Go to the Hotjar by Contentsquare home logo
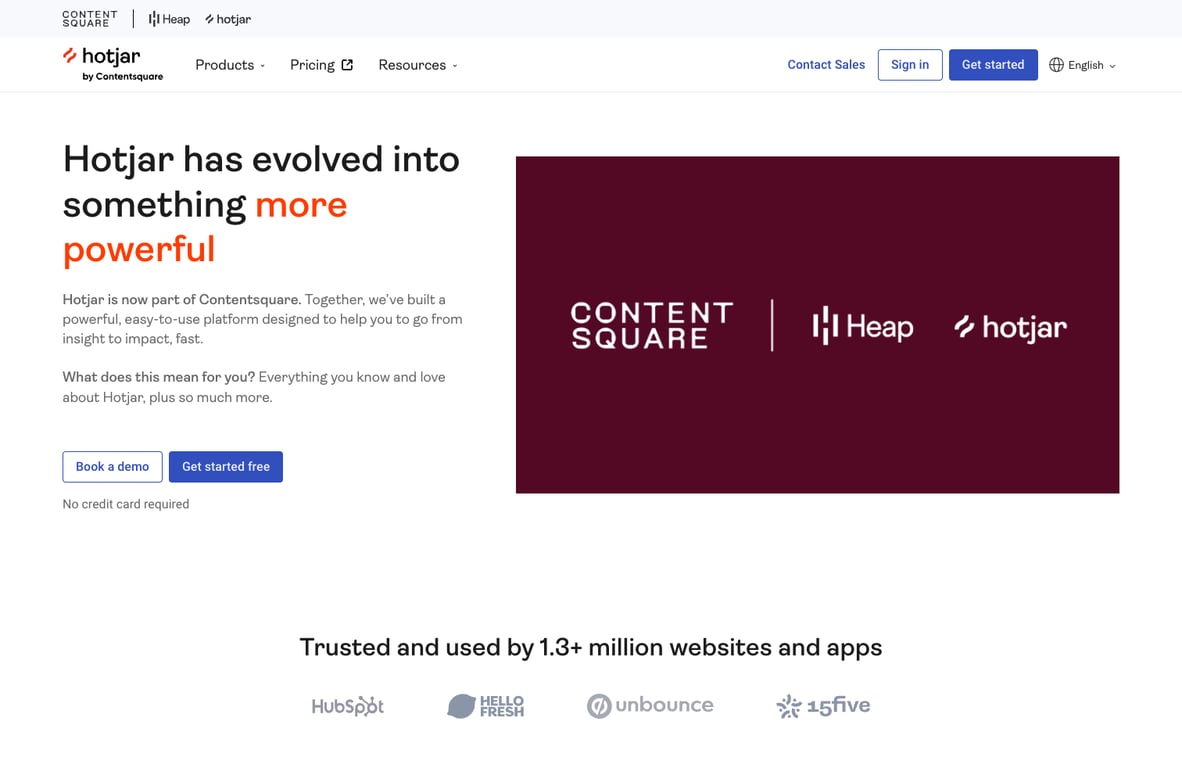Screen dimensions: 1182x768 tap(113, 64)
